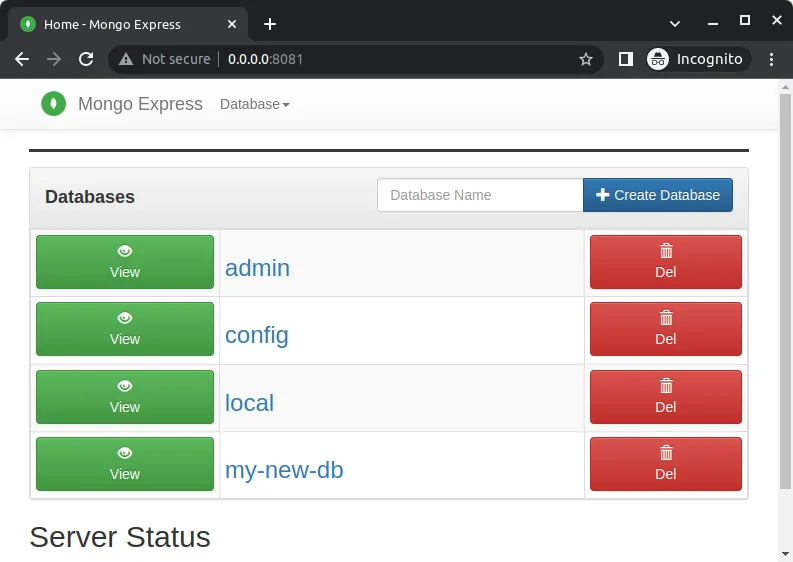Minimize the browser window
Viewport: 793px width, 562px height.
[713, 23]
